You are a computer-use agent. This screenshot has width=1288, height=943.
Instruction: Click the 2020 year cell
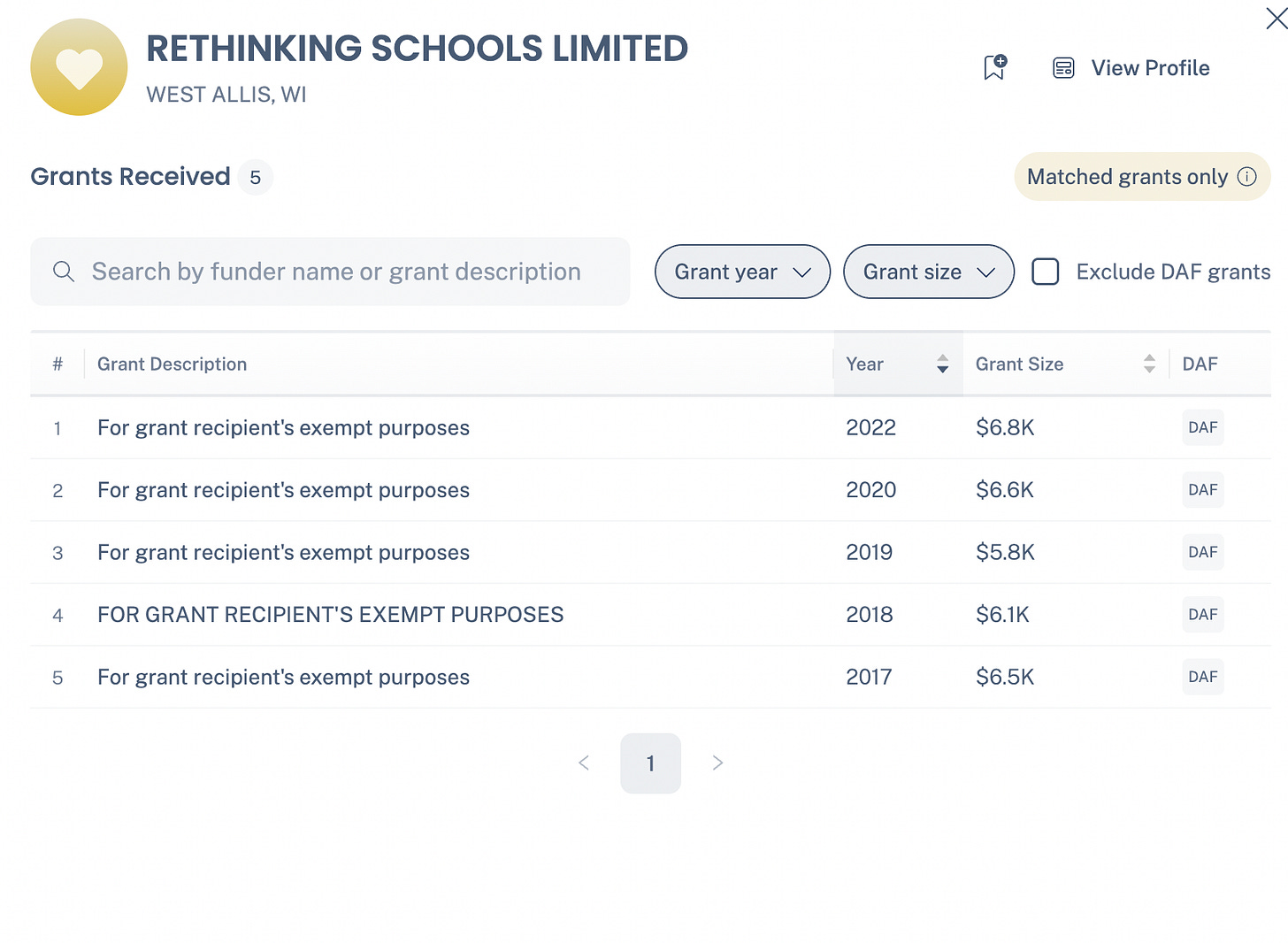point(870,490)
